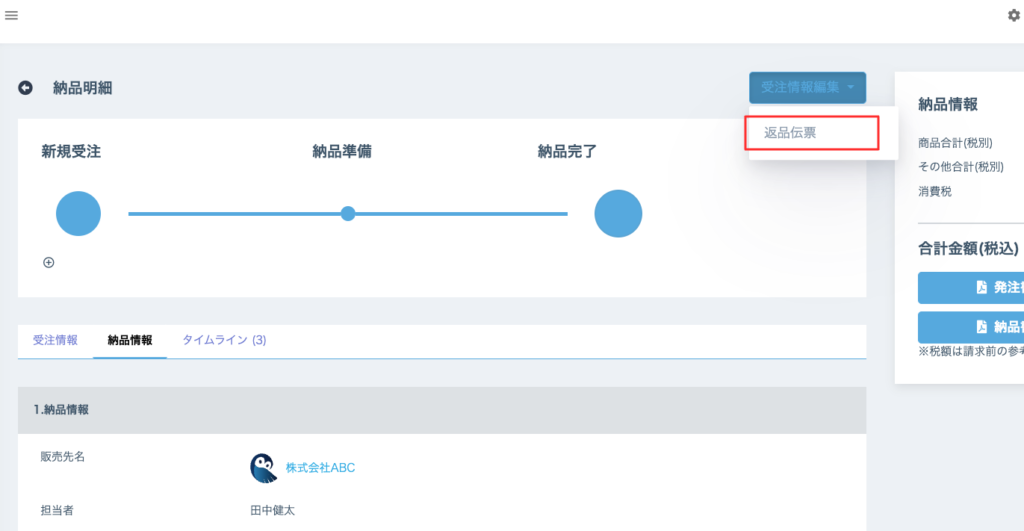Click the PDF icon on 納品 button
Image resolution: width=1024 pixels, height=531 pixels.
[x=982, y=327]
